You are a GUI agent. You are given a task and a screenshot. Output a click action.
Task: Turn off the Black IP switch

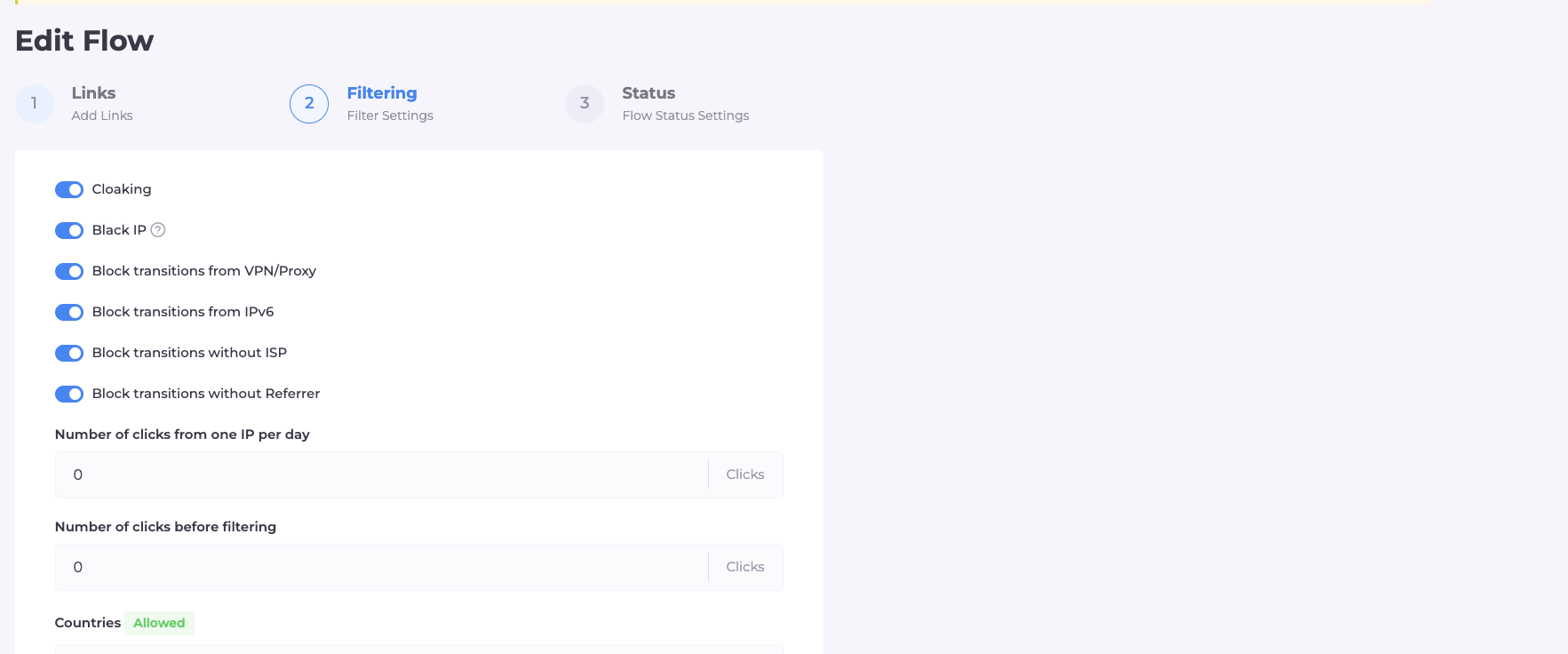click(69, 230)
